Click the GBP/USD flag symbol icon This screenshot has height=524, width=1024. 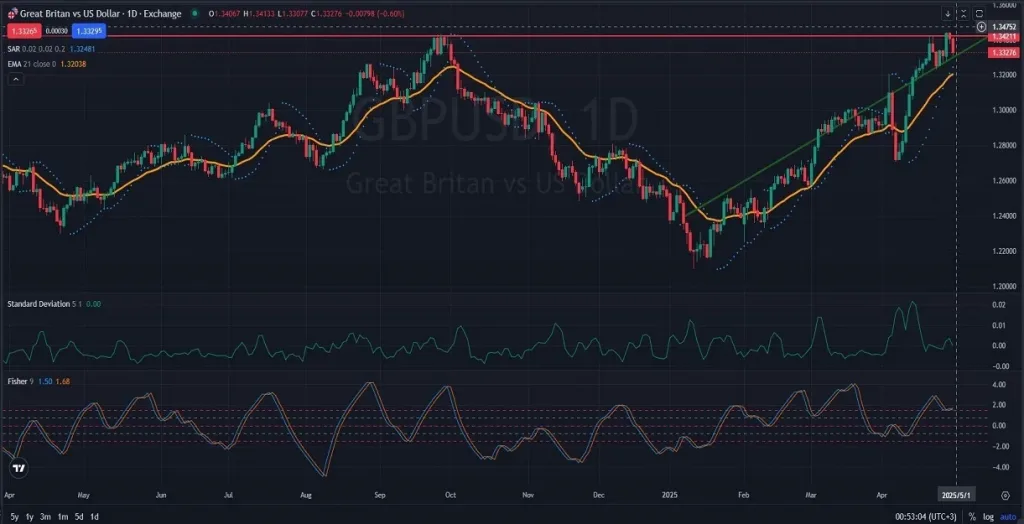12,14
